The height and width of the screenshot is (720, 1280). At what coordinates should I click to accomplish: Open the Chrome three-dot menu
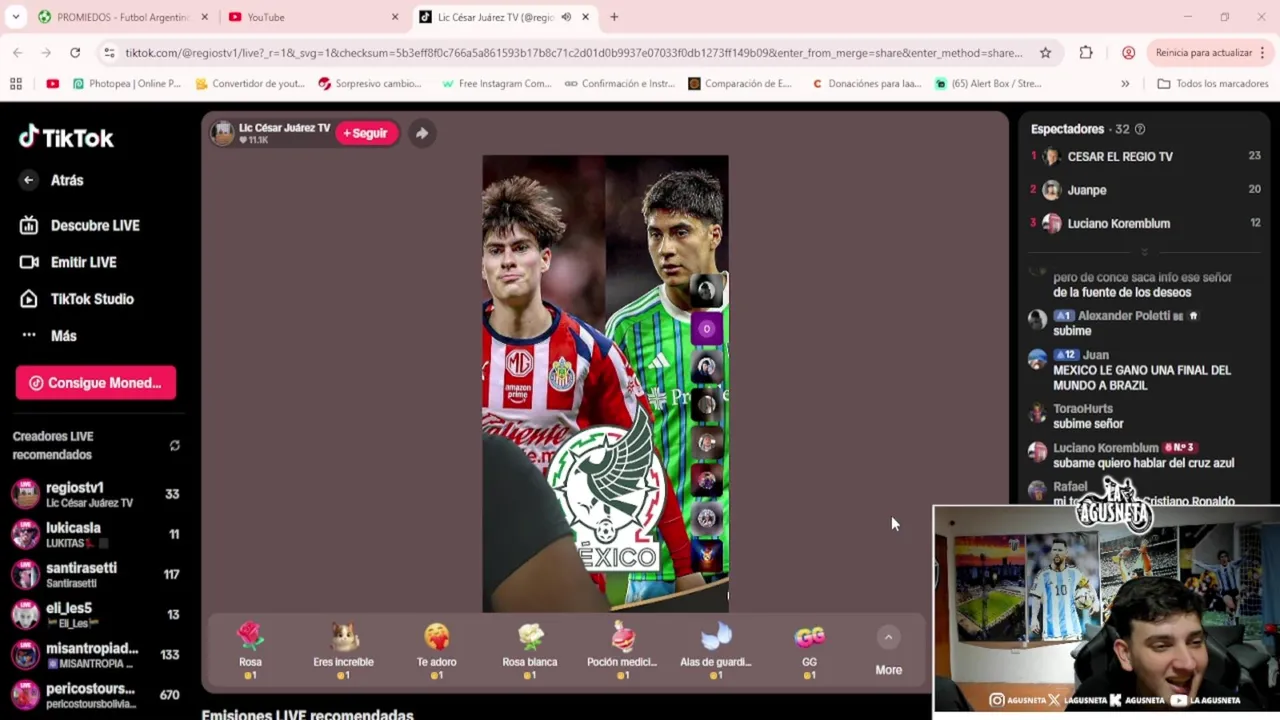(x=1264, y=53)
